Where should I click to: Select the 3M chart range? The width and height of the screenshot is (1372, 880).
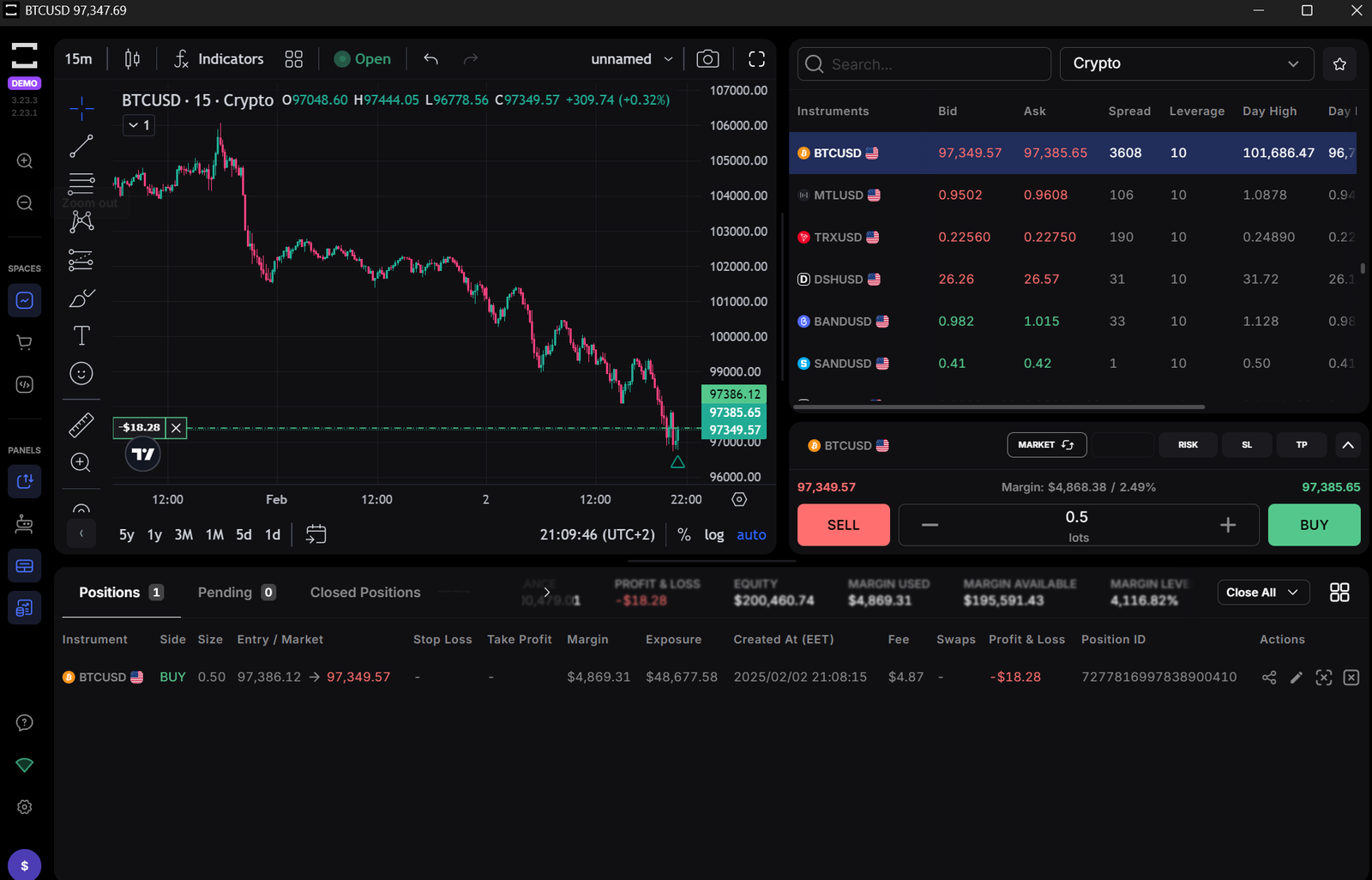[x=184, y=535]
